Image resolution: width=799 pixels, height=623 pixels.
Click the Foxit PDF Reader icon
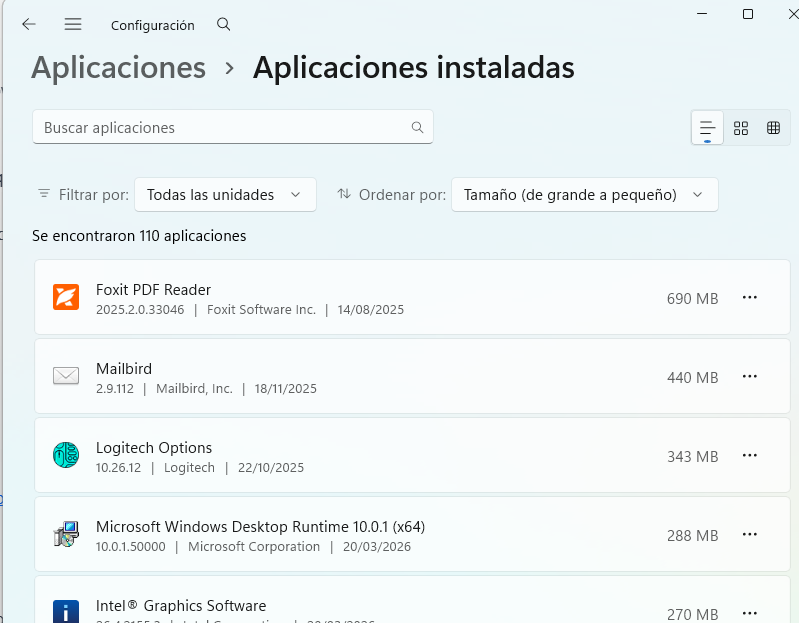click(x=66, y=297)
